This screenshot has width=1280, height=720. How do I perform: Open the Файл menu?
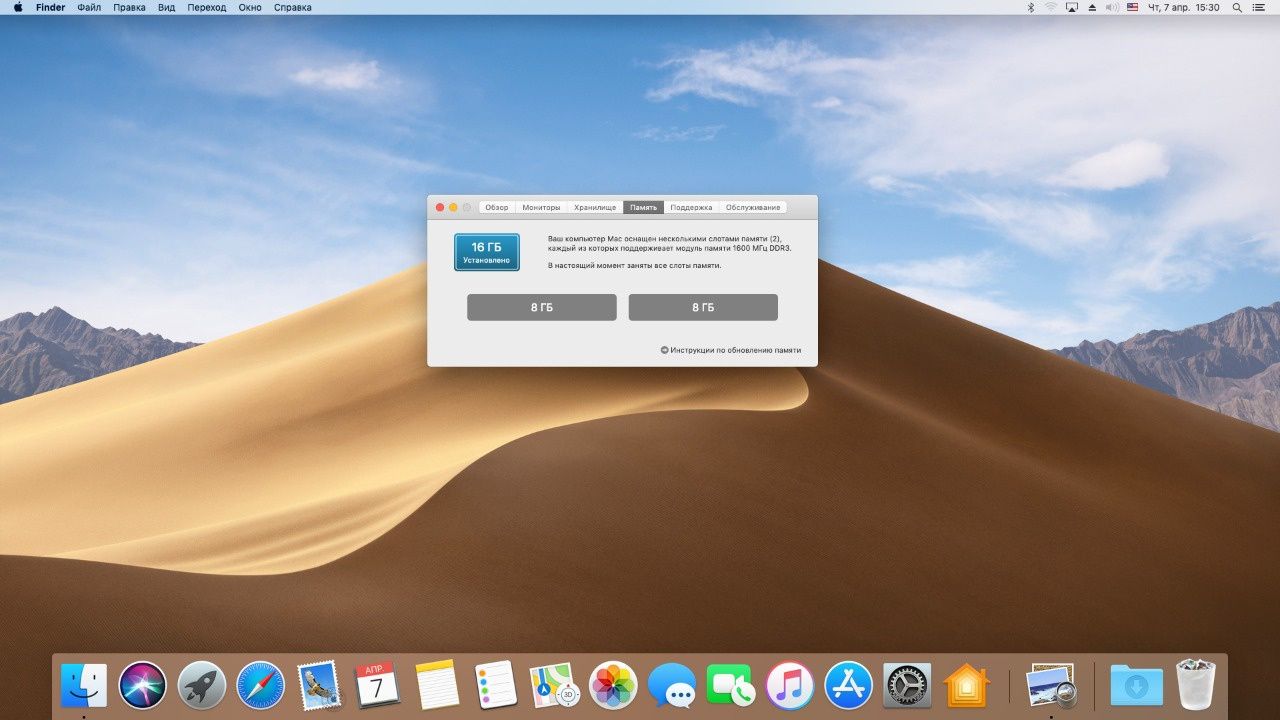pos(89,7)
